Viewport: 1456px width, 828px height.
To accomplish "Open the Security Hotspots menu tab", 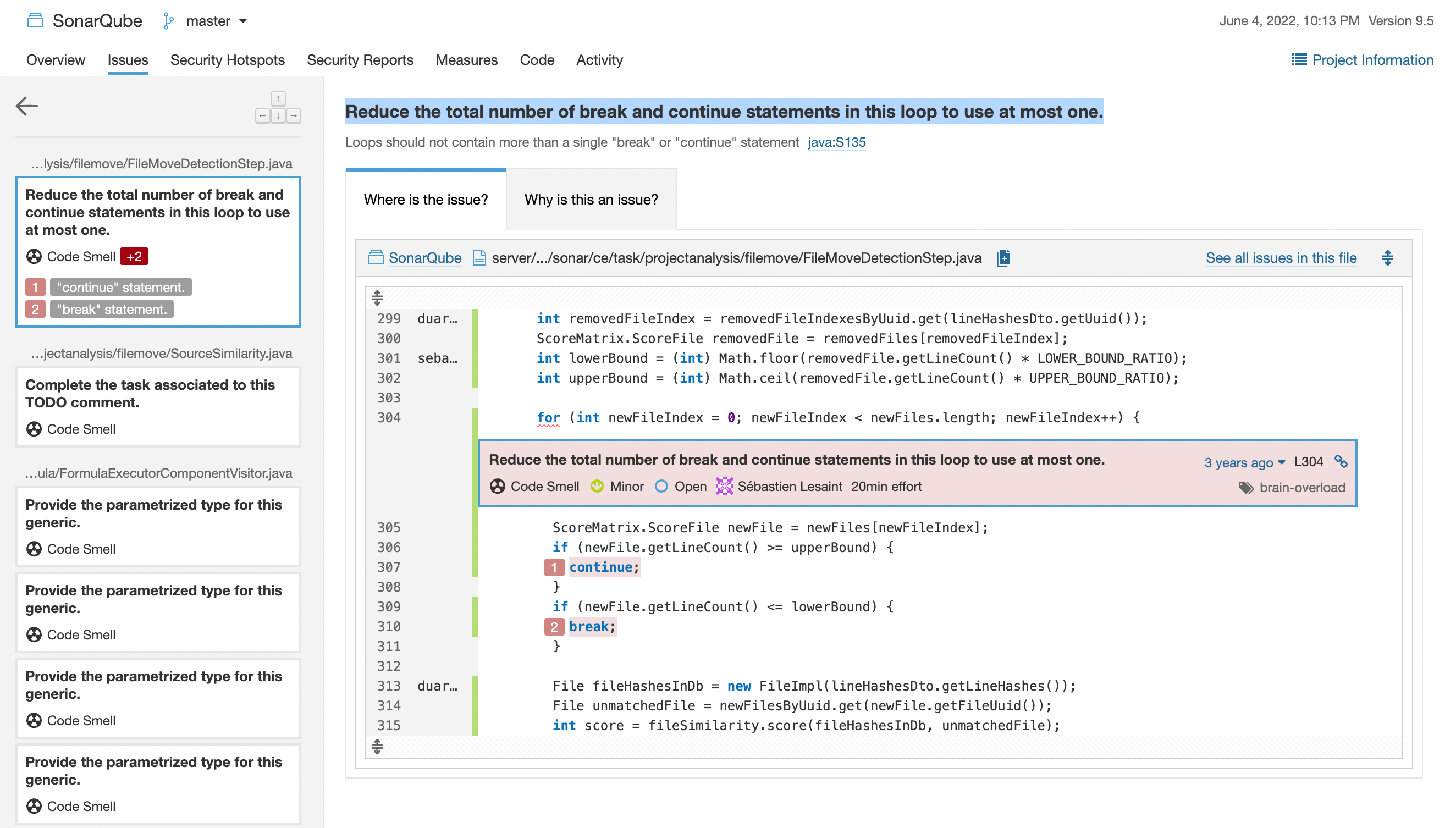I will pos(227,60).
